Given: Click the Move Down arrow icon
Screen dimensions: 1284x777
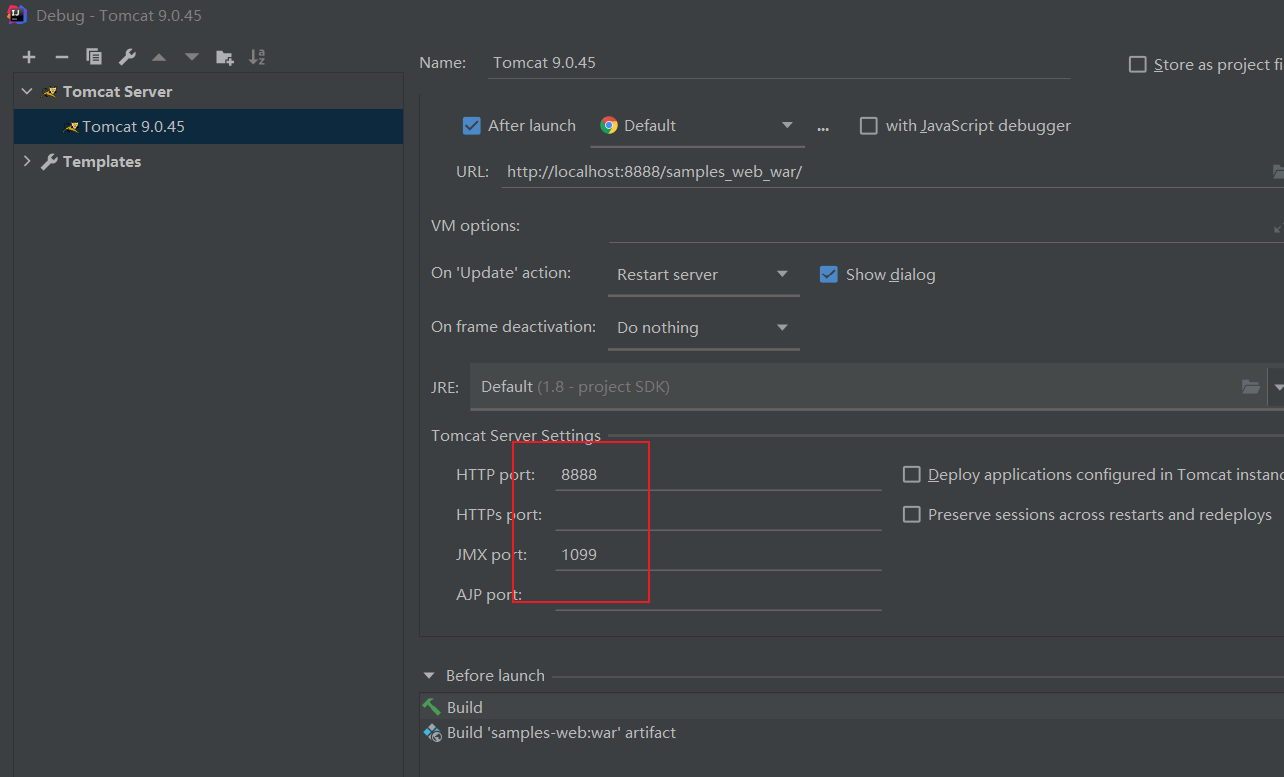Looking at the screenshot, I should (192, 57).
